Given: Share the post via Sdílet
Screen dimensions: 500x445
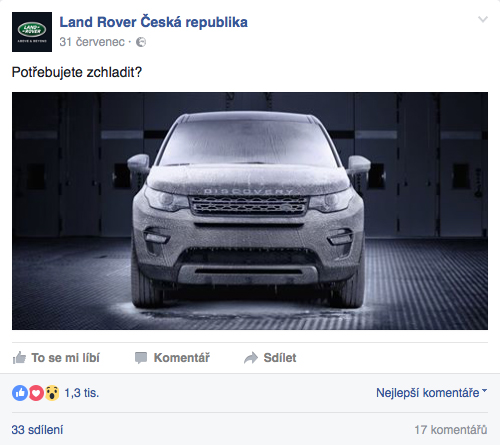Looking at the screenshot, I should (x=270, y=358).
